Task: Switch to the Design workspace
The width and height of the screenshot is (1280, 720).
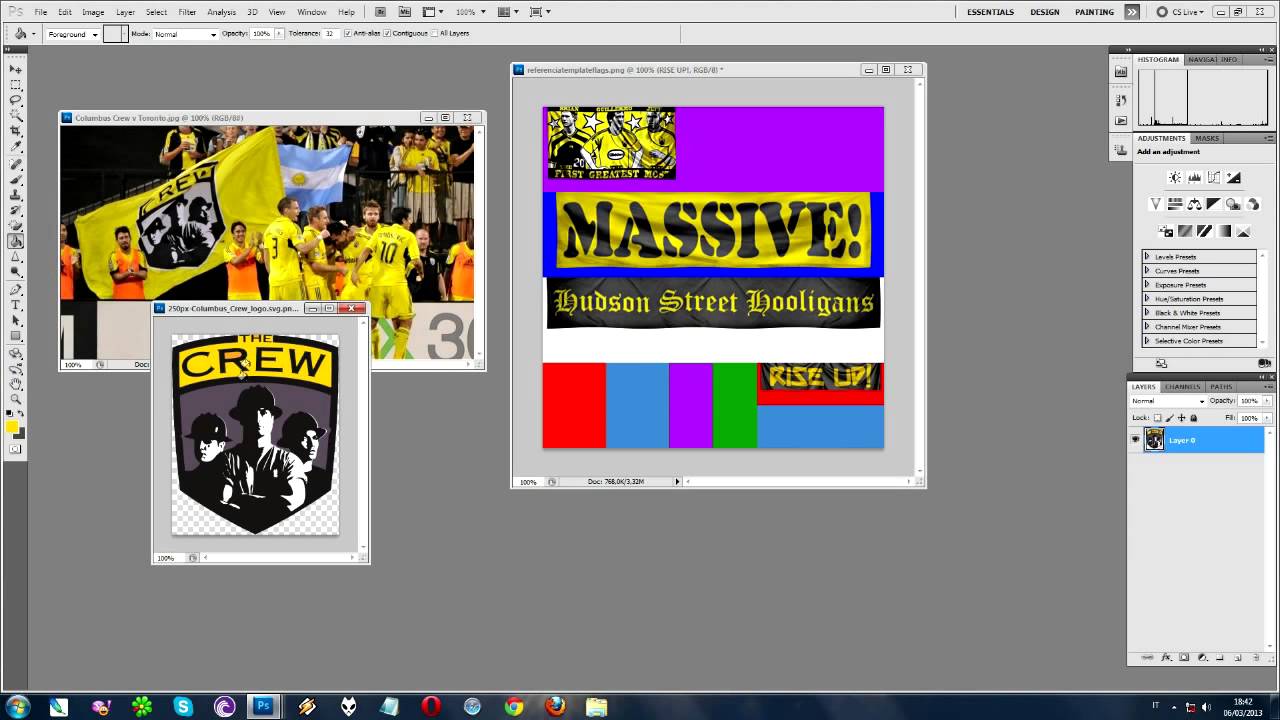Action: click(x=1044, y=12)
